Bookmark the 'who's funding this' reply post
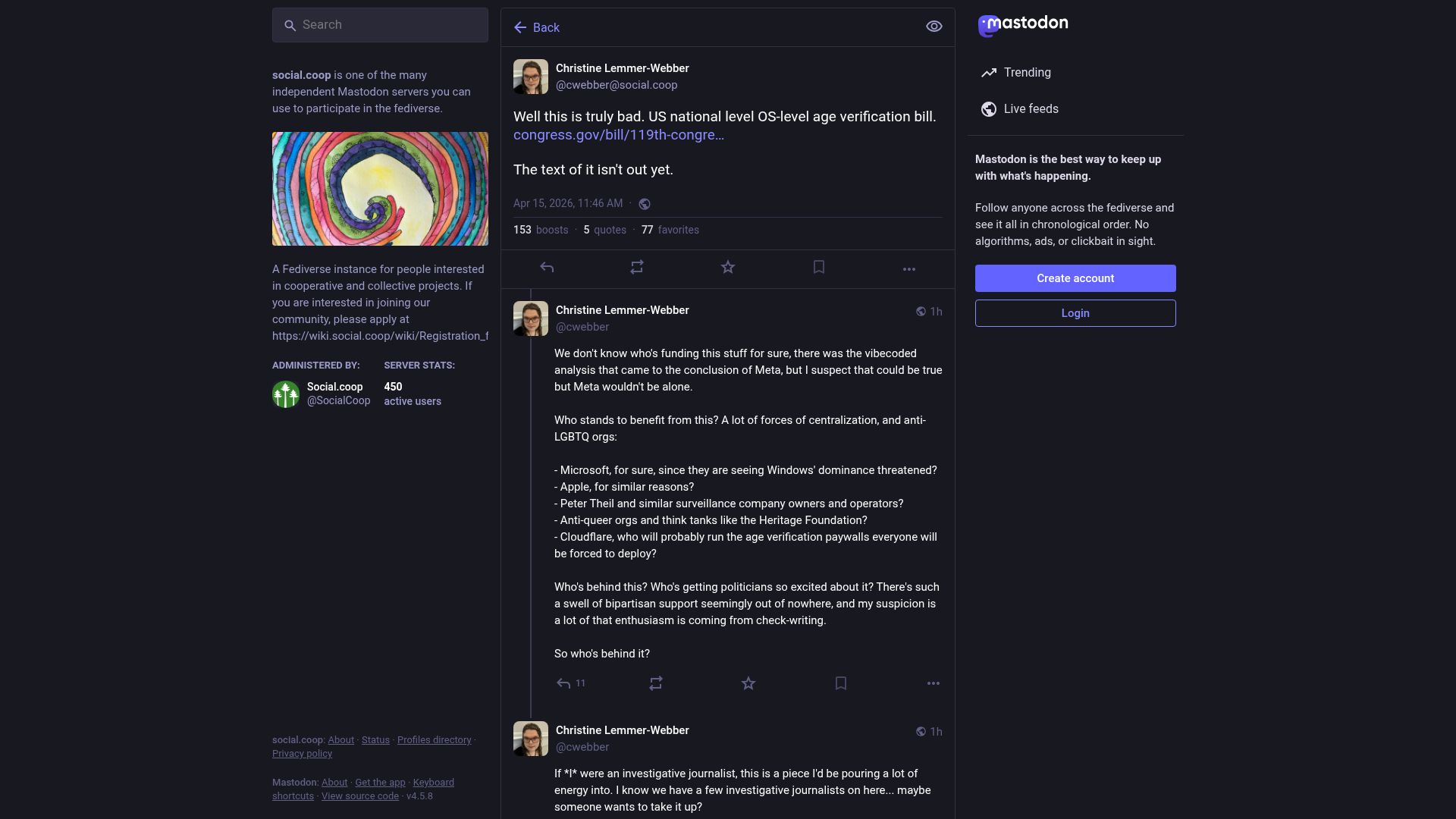Image resolution: width=1456 pixels, height=819 pixels. tap(841, 683)
